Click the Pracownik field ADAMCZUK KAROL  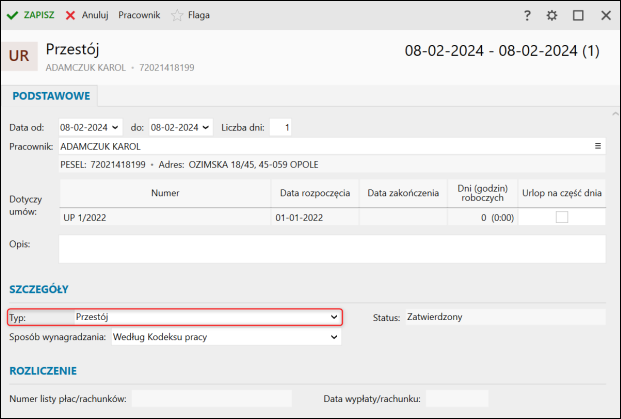pos(332,147)
